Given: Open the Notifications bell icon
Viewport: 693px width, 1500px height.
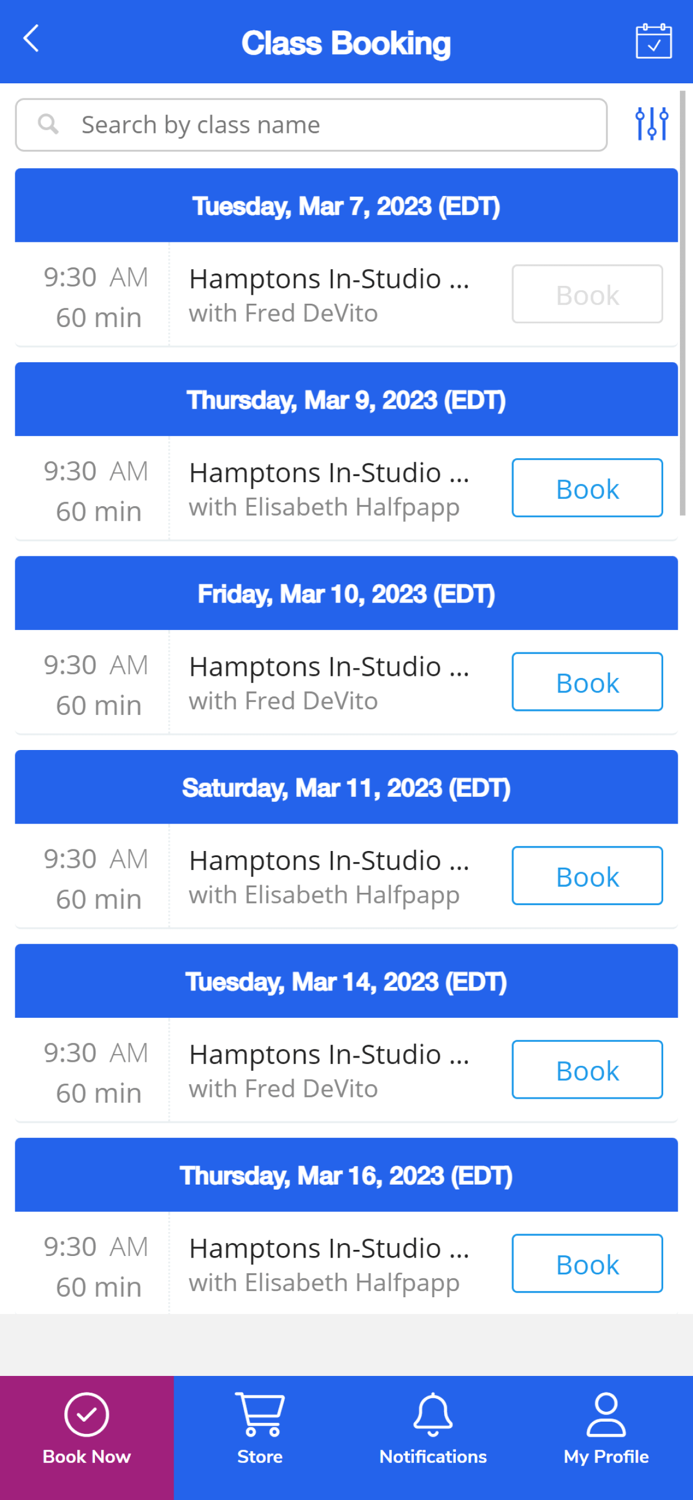Looking at the screenshot, I should pos(433,1415).
